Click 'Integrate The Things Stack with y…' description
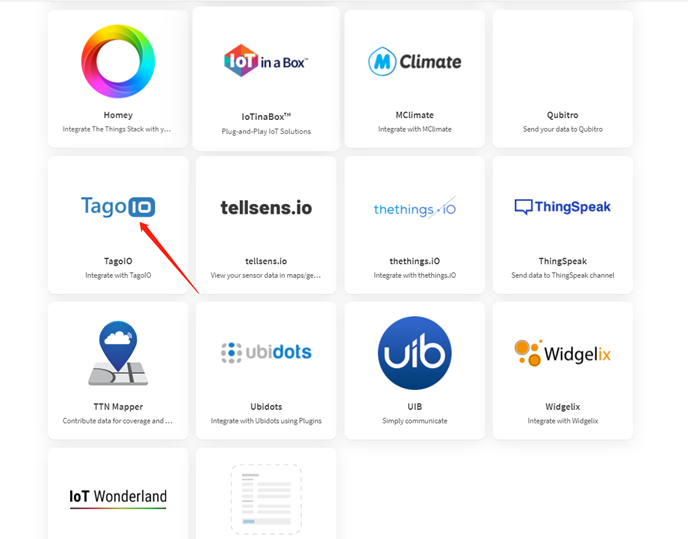 click(x=117, y=129)
